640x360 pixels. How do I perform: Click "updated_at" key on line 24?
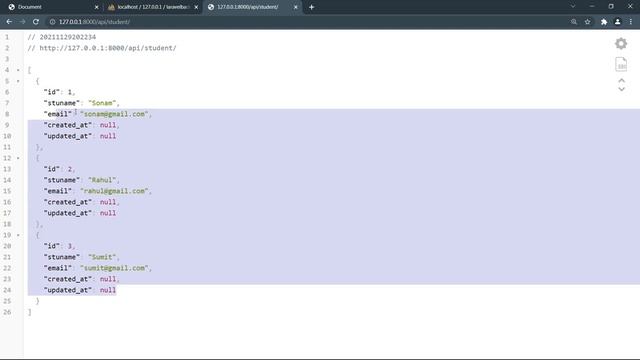pos(68,290)
